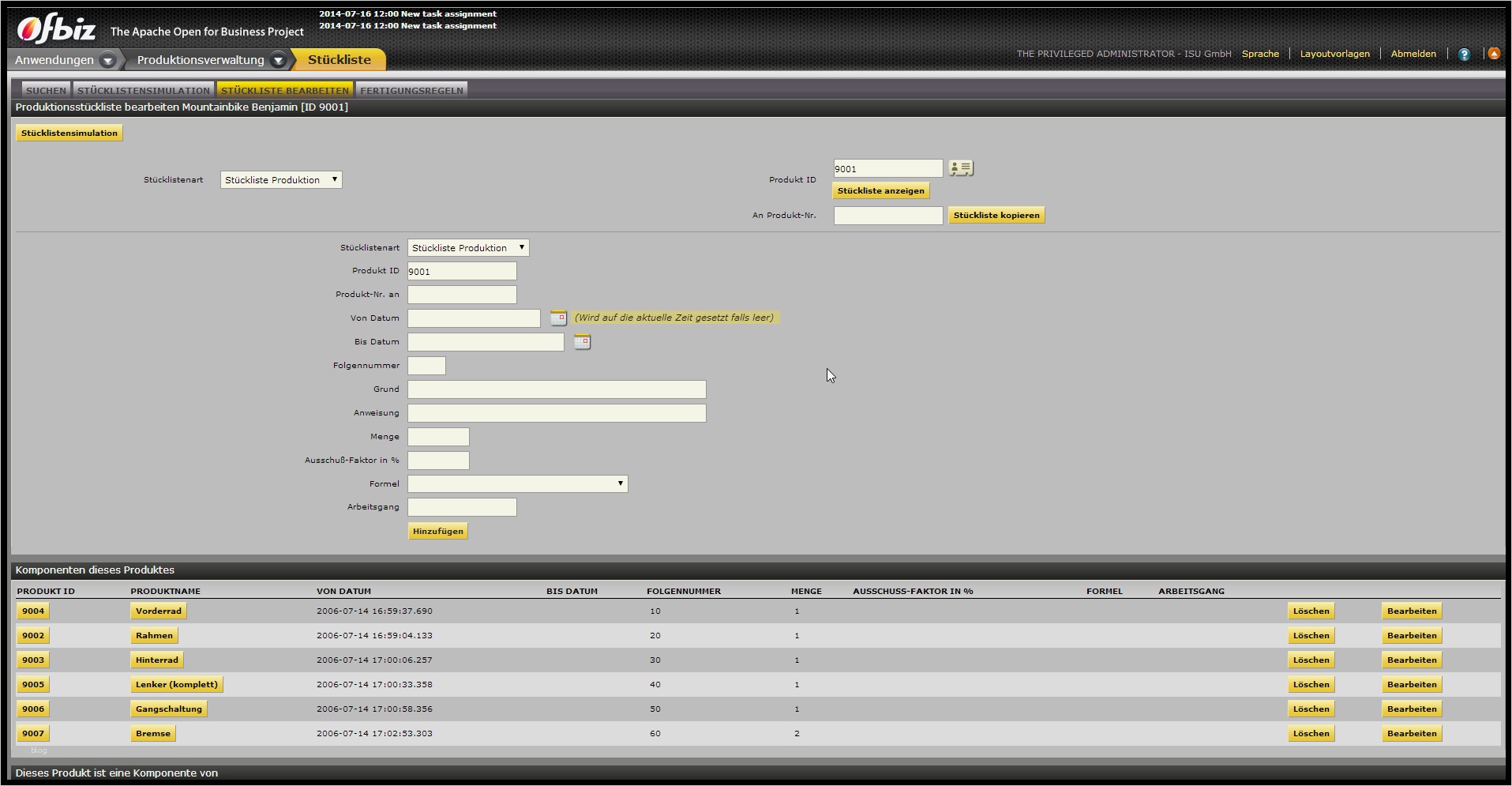Open the Rahmen product
Screen dimensions: 1512x786
pyautogui.click(x=154, y=636)
